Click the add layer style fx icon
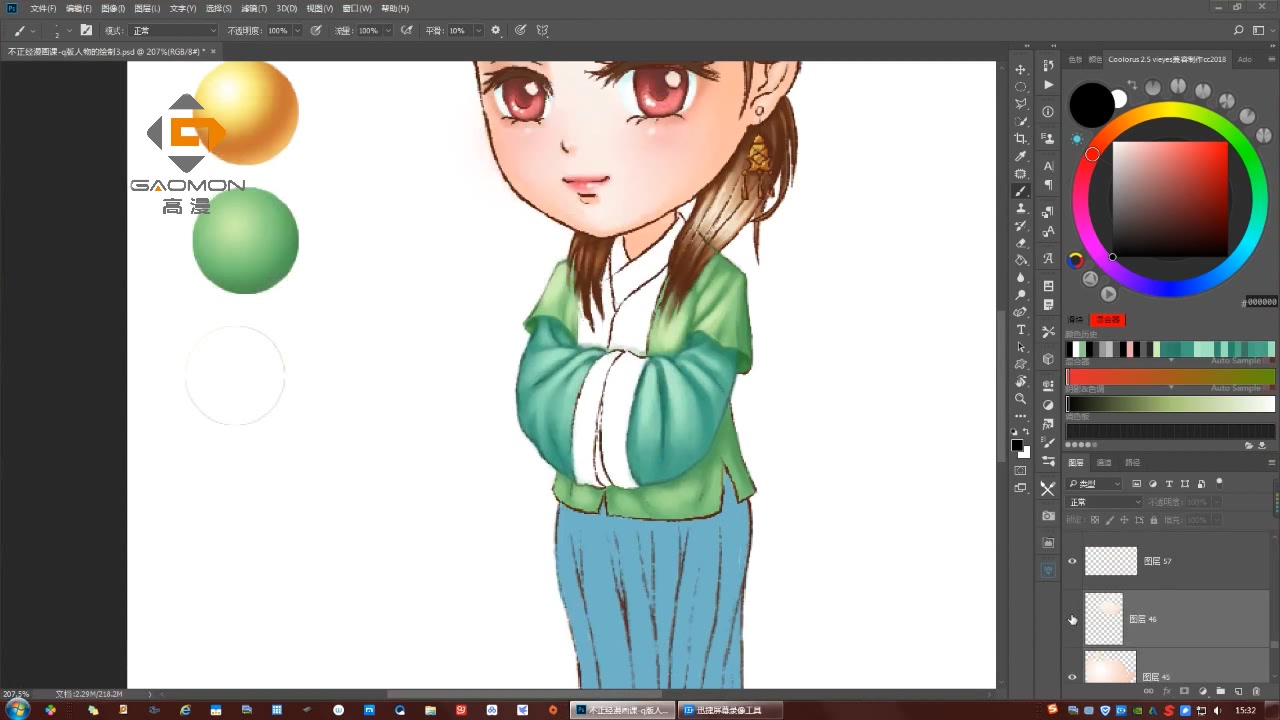1280x720 pixels. 1167,691
